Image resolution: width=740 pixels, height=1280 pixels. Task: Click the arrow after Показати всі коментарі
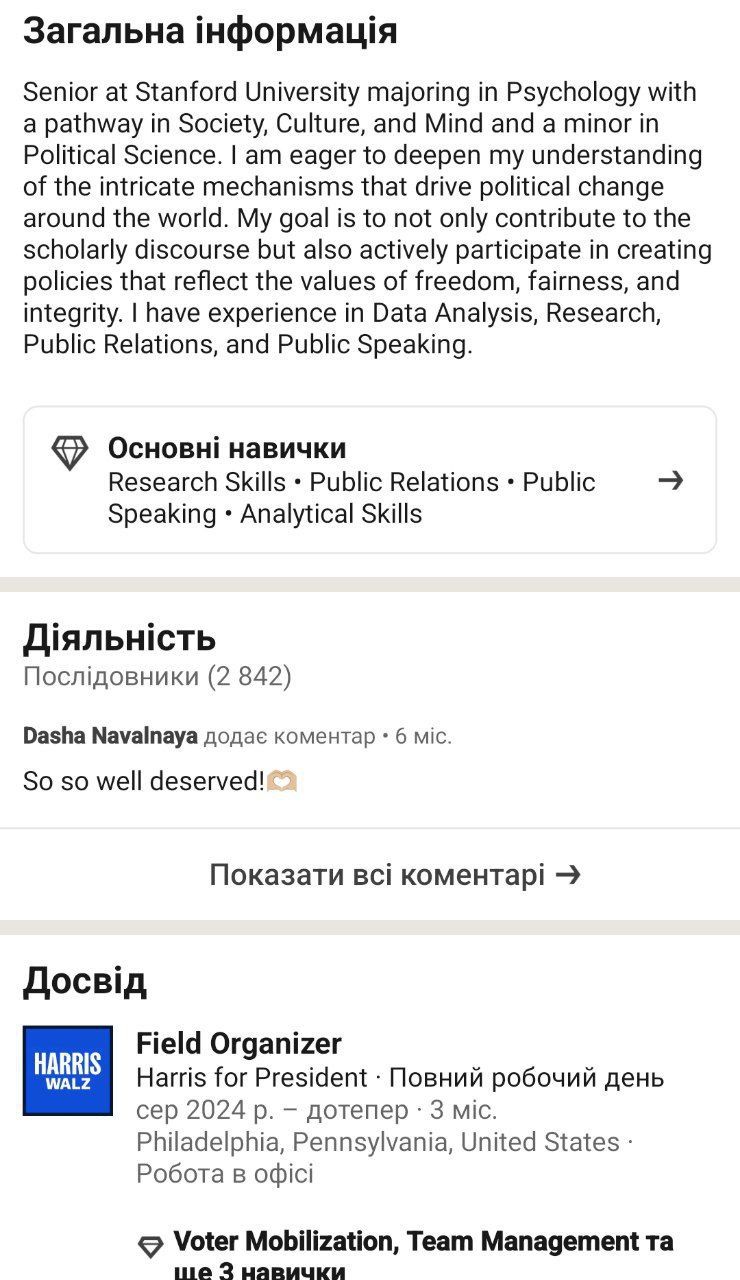pyautogui.click(x=568, y=875)
